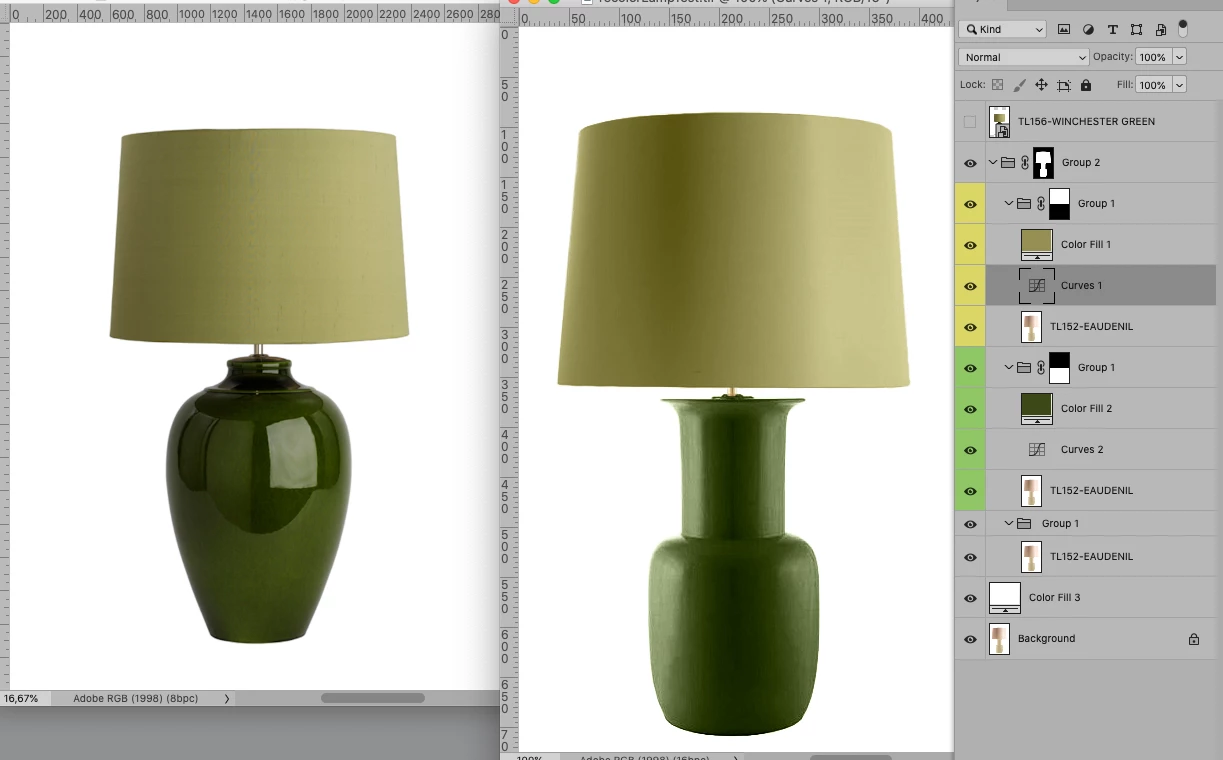The height and width of the screenshot is (760, 1223).
Task: Show the TL156-WINCHESTER GREEN layer
Action: (970, 122)
